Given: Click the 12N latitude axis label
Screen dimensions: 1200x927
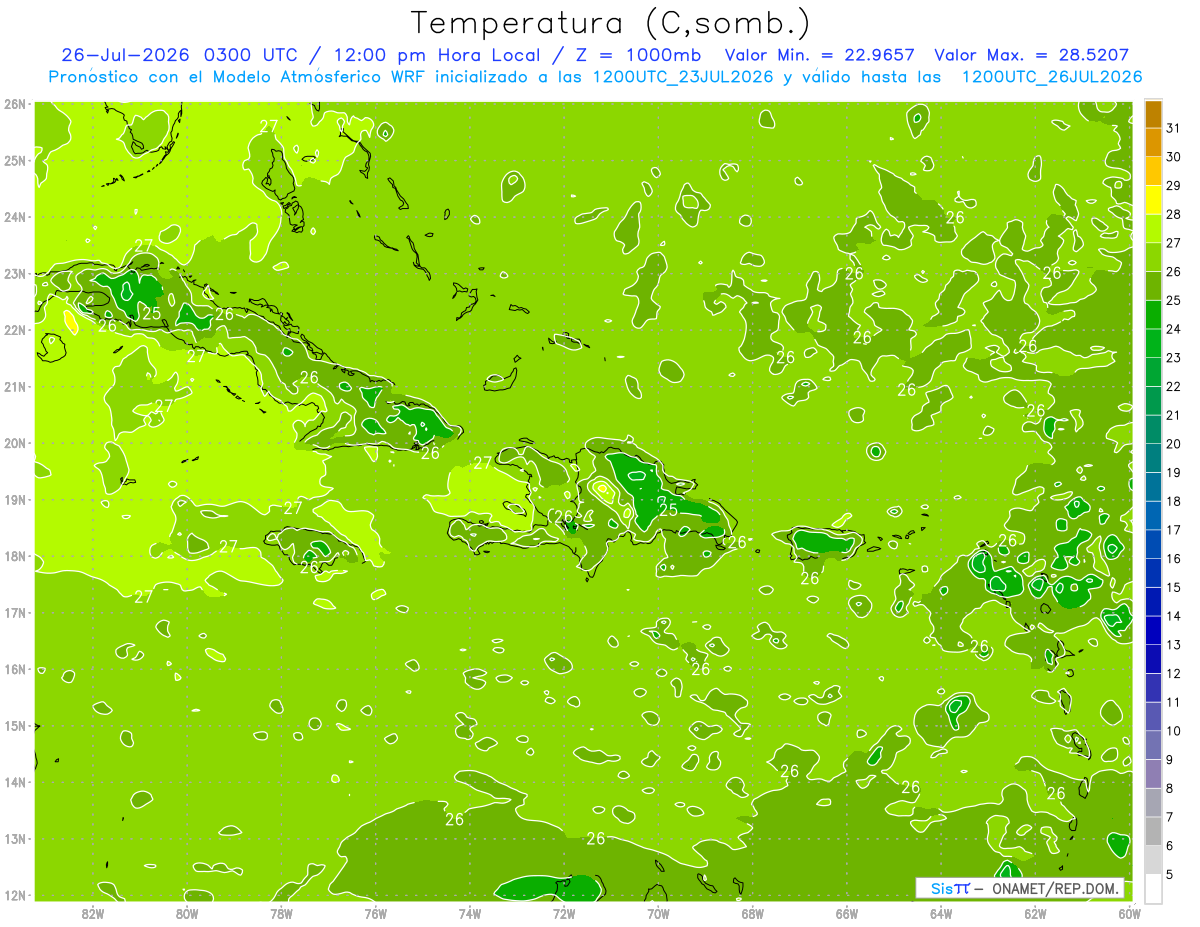Looking at the screenshot, I should [x=15, y=895].
